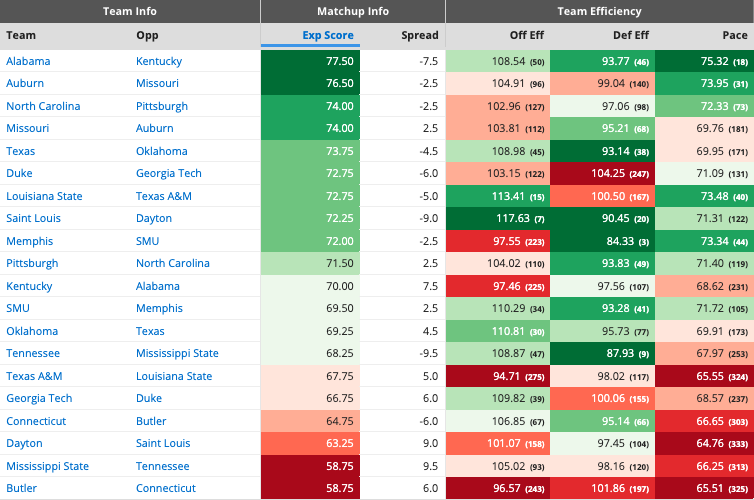Open Saint Louis in the Team column

(33, 218)
